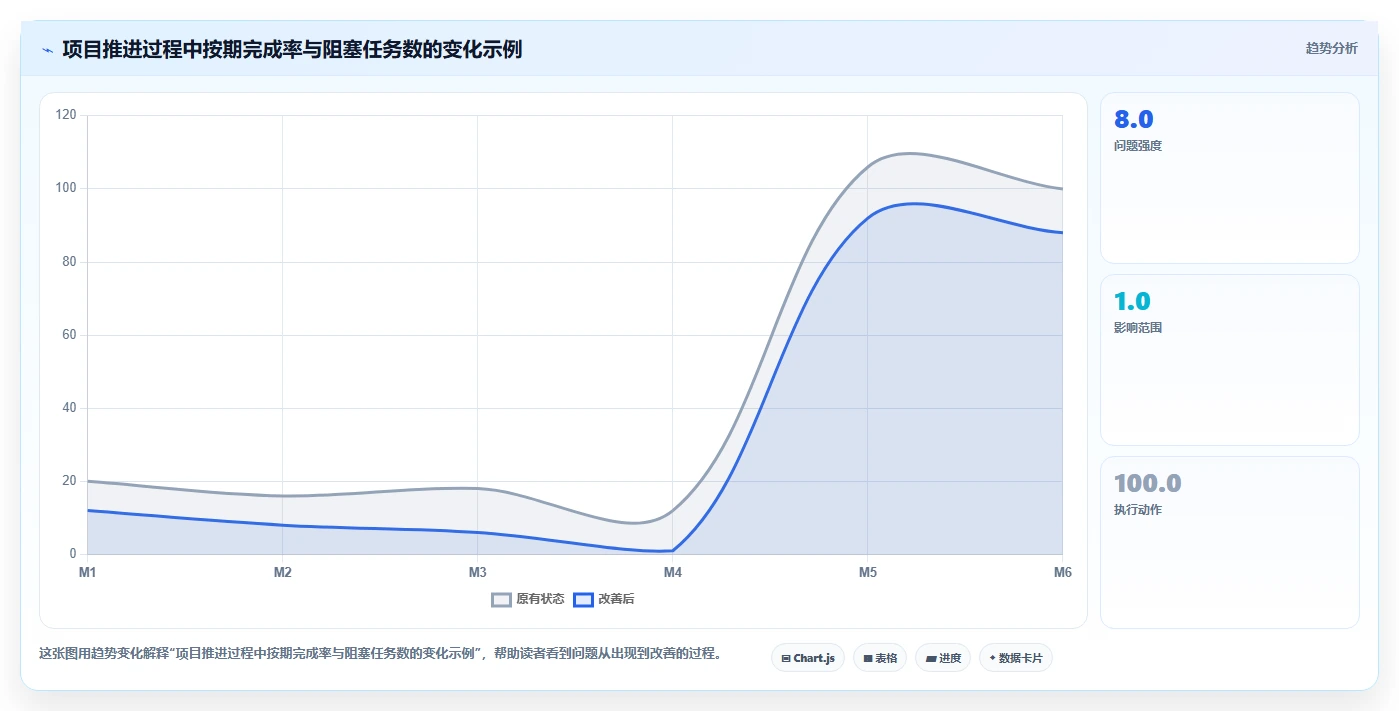Toggle the 原有状态 legend entry

pyautogui.click(x=528, y=599)
